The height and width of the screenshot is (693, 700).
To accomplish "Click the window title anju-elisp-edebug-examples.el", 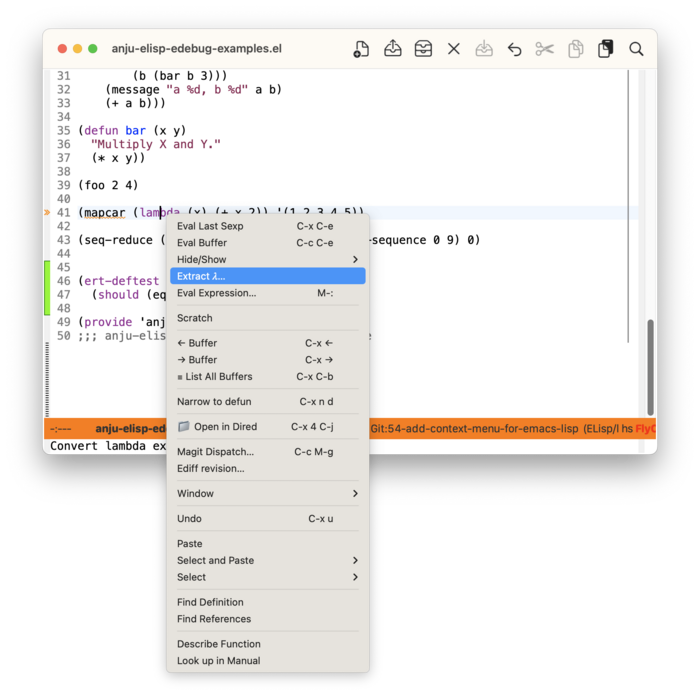I will [196, 49].
